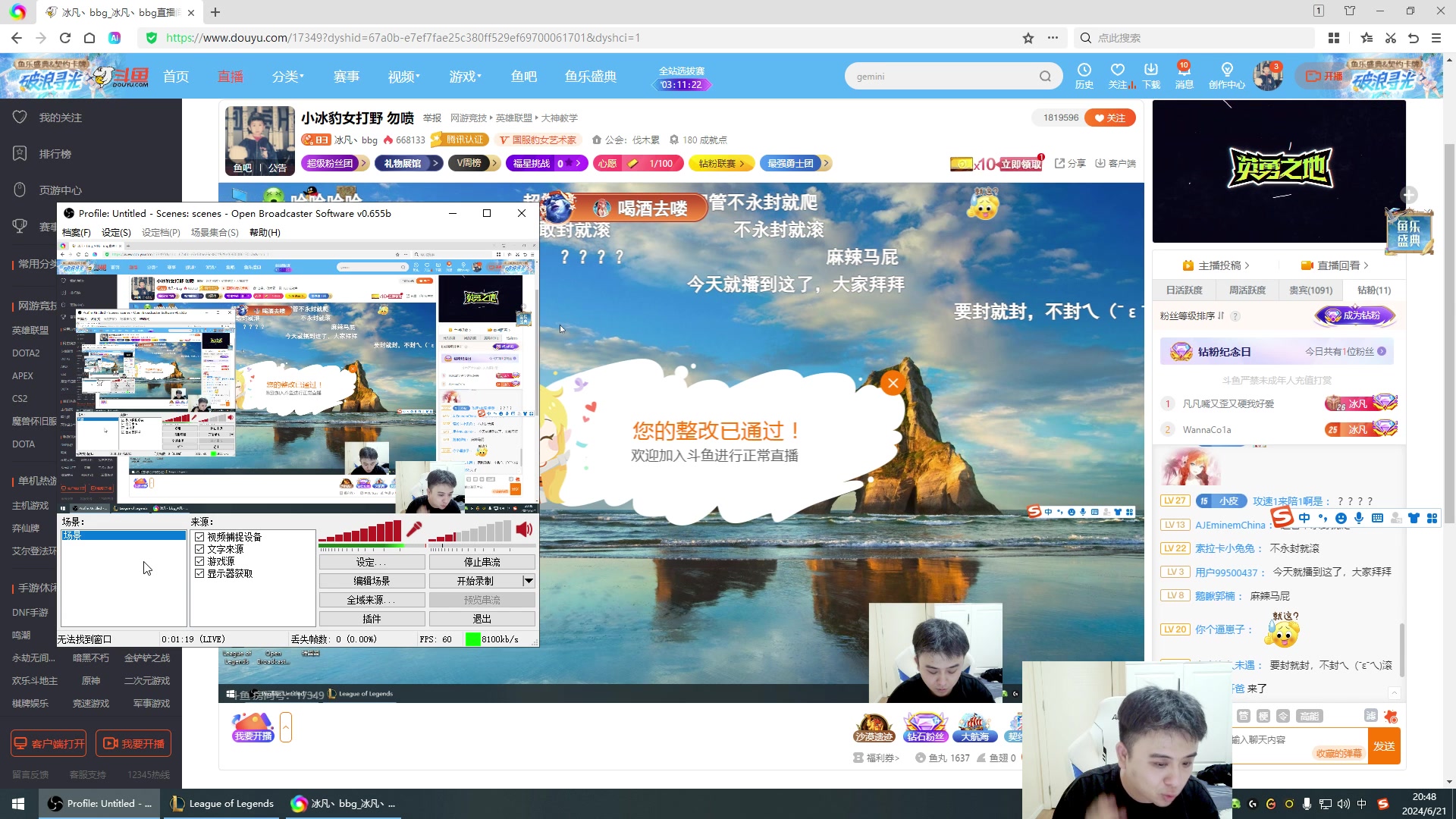
Task: Open 消息 messages with 10 badge
Action: pyautogui.click(x=1185, y=76)
